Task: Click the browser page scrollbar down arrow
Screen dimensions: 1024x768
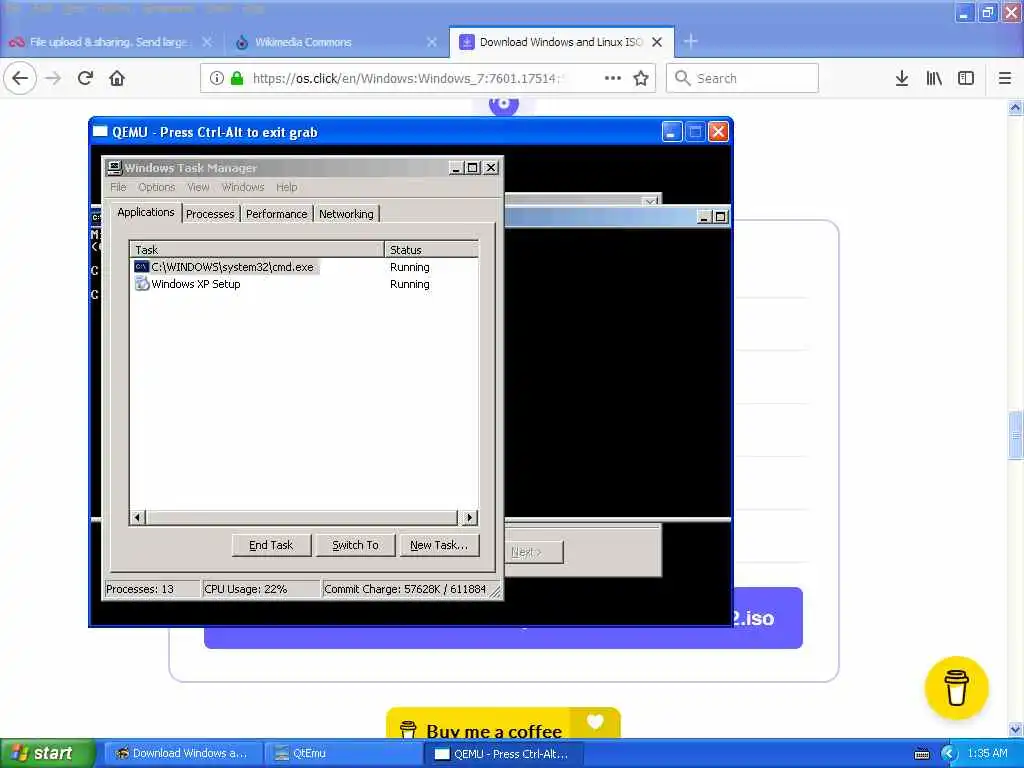Action: 1016,729
